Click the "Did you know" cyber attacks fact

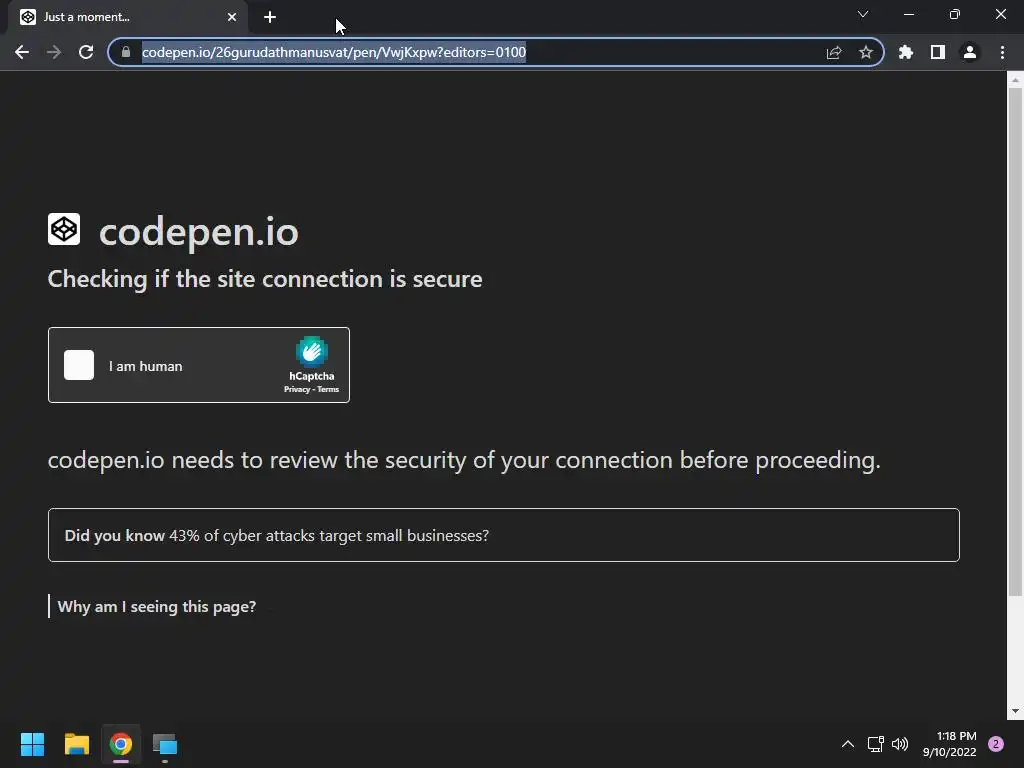pos(504,535)
